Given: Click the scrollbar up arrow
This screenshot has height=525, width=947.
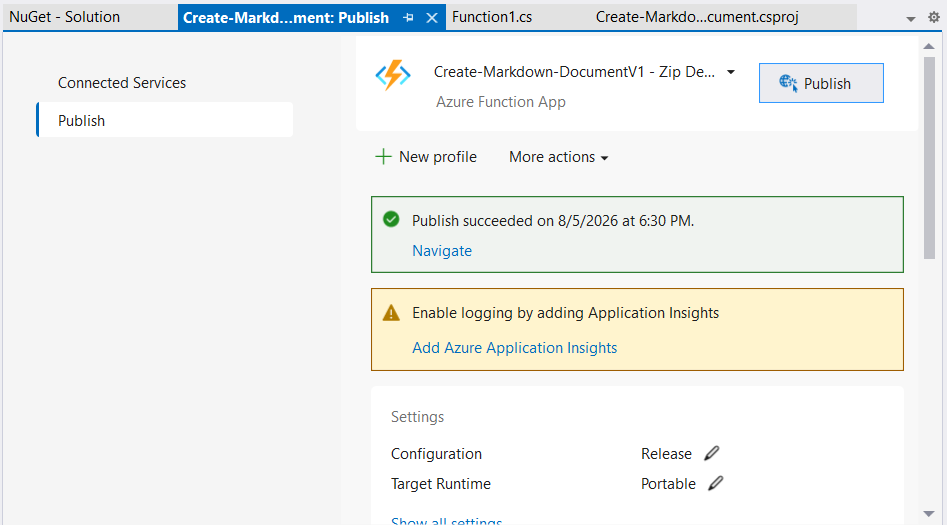Looking at the screenshot, I should click(929, 47).
